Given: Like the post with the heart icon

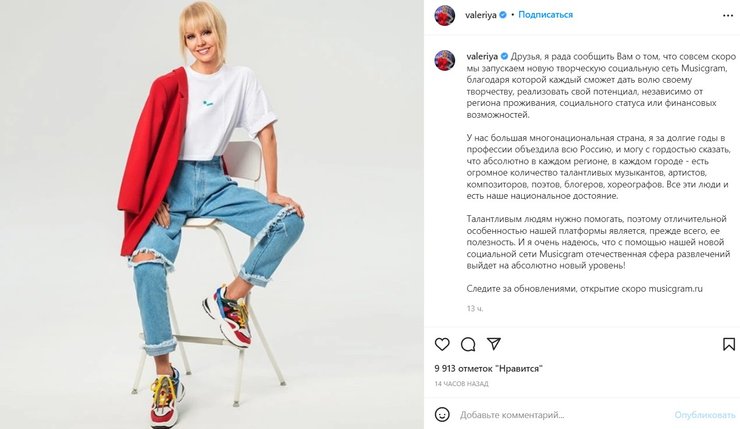Looking at the screenshot, I should (x=442, y=344).
